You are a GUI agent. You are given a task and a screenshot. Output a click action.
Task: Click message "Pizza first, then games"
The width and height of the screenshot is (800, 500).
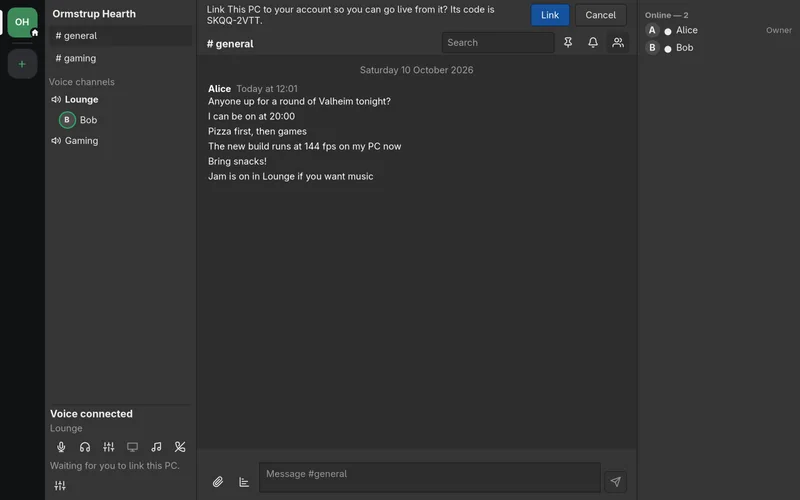click(257, 131)
